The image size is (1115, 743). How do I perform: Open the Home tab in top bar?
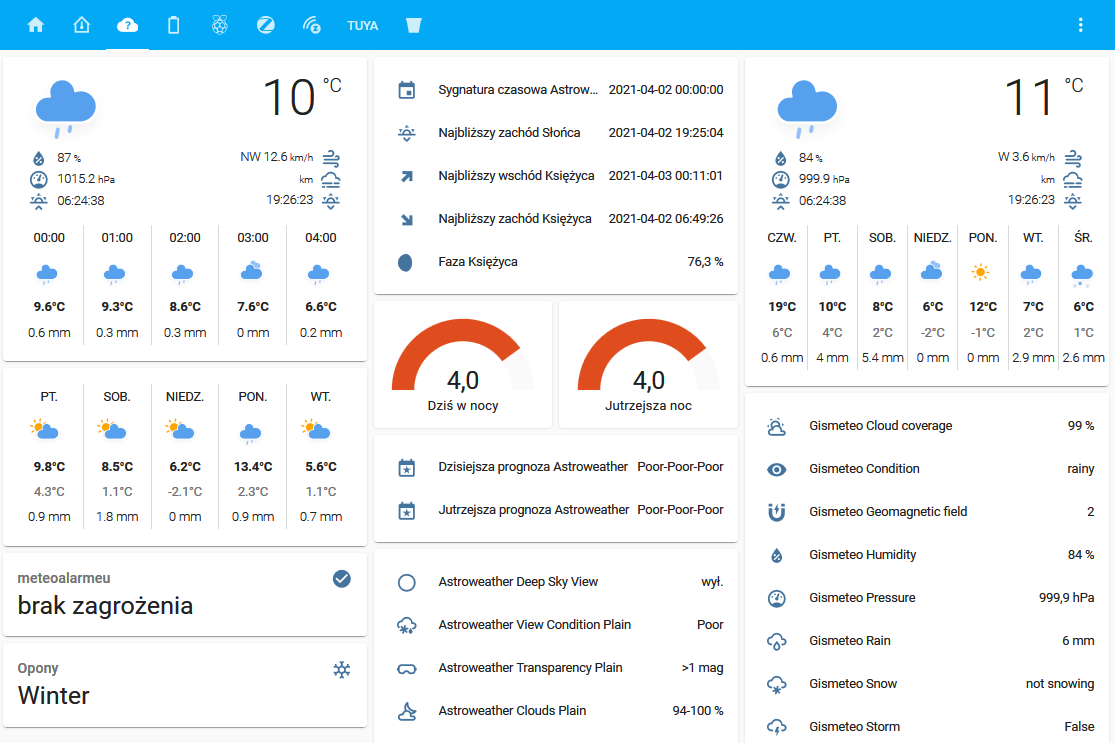(x=36, y=25)
